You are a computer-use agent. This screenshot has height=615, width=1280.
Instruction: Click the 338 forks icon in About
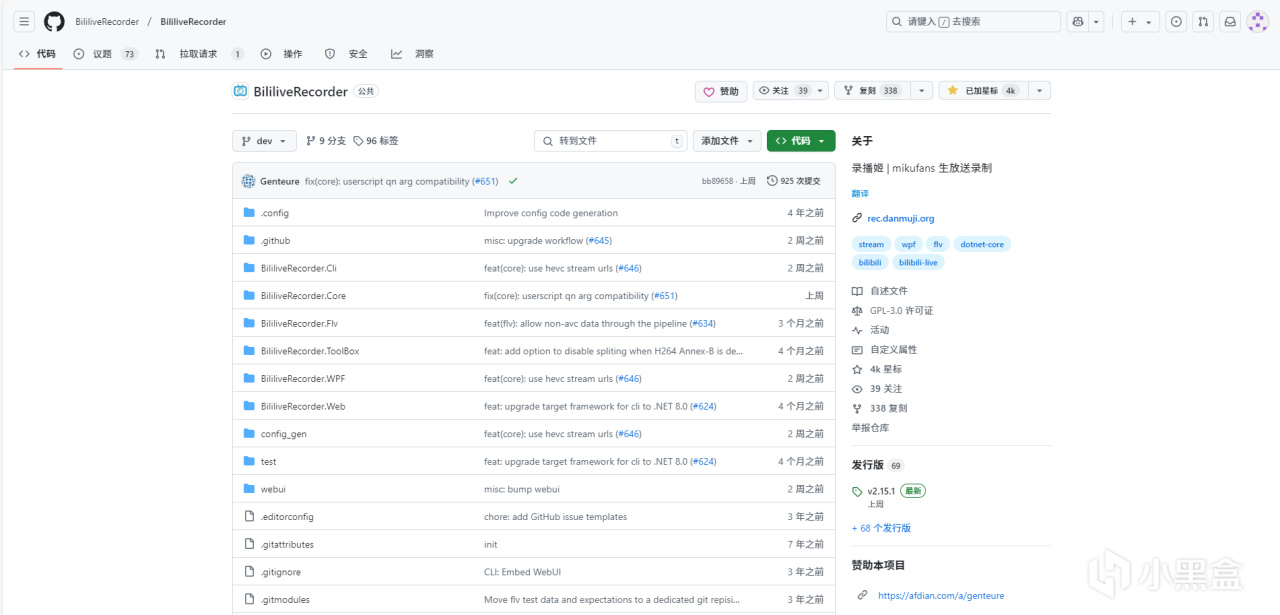click(857, 408)
